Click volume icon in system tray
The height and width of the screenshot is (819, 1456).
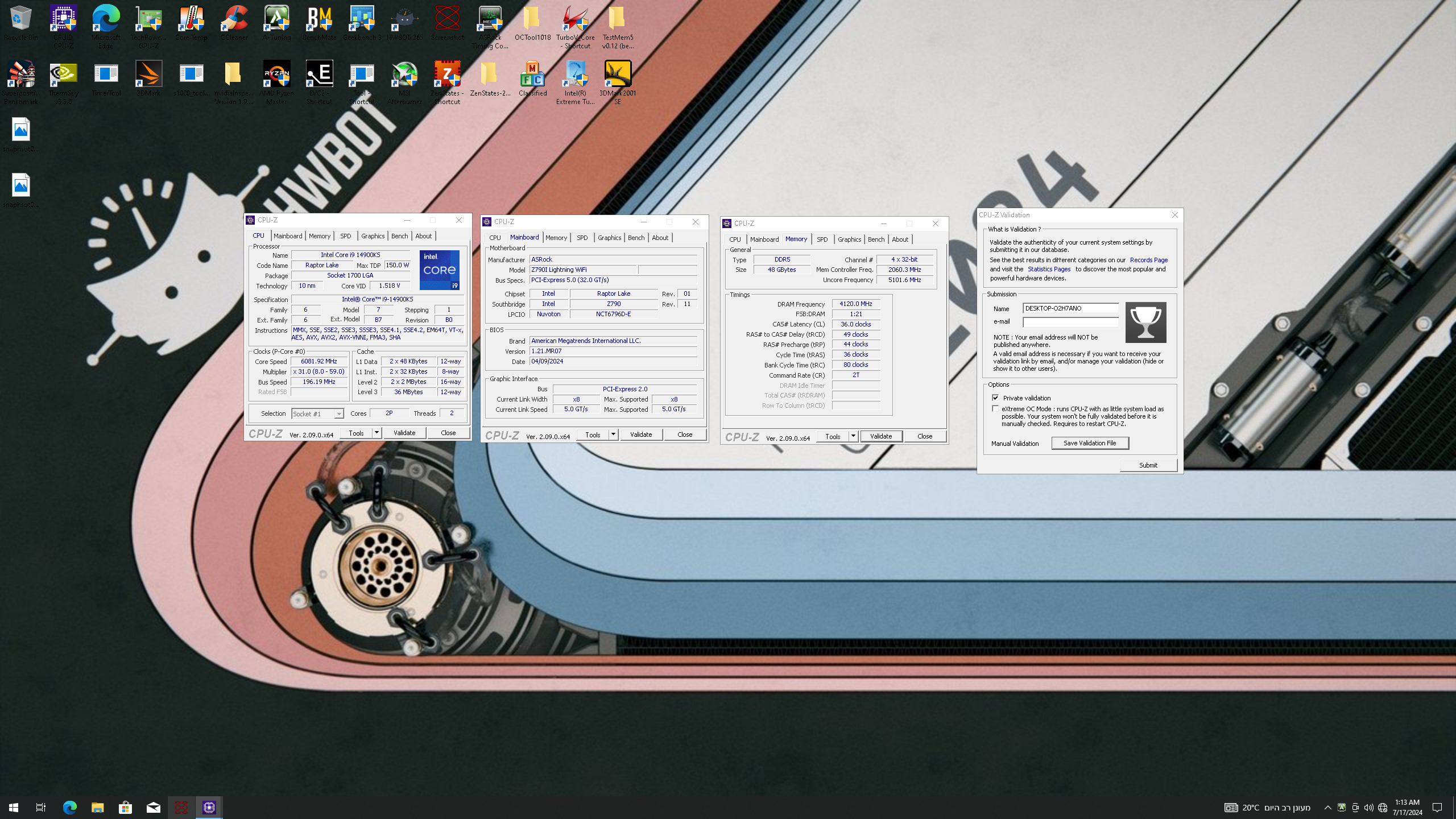tap(1368, 808)
